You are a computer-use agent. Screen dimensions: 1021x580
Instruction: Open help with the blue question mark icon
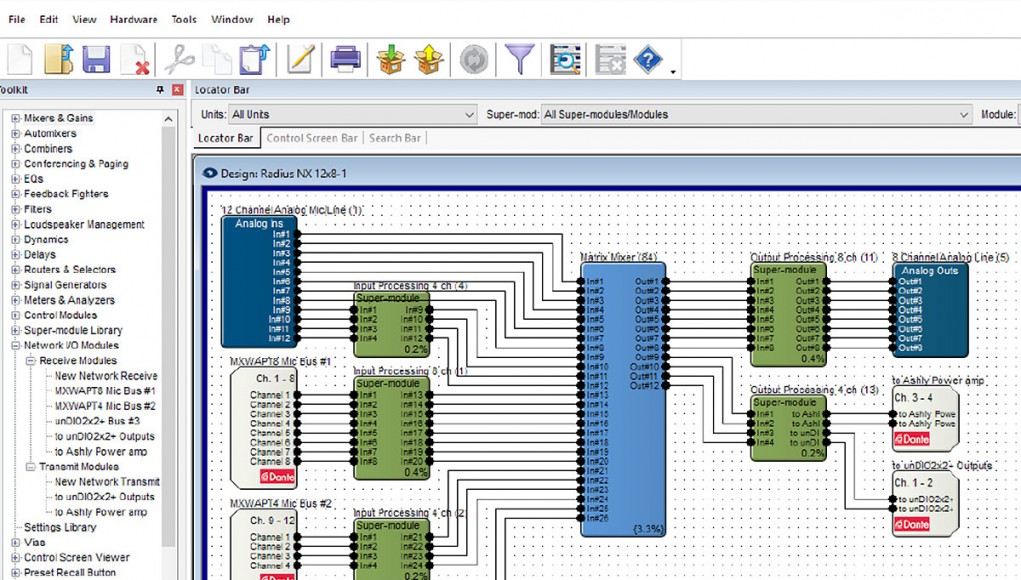tap(648, 59)
